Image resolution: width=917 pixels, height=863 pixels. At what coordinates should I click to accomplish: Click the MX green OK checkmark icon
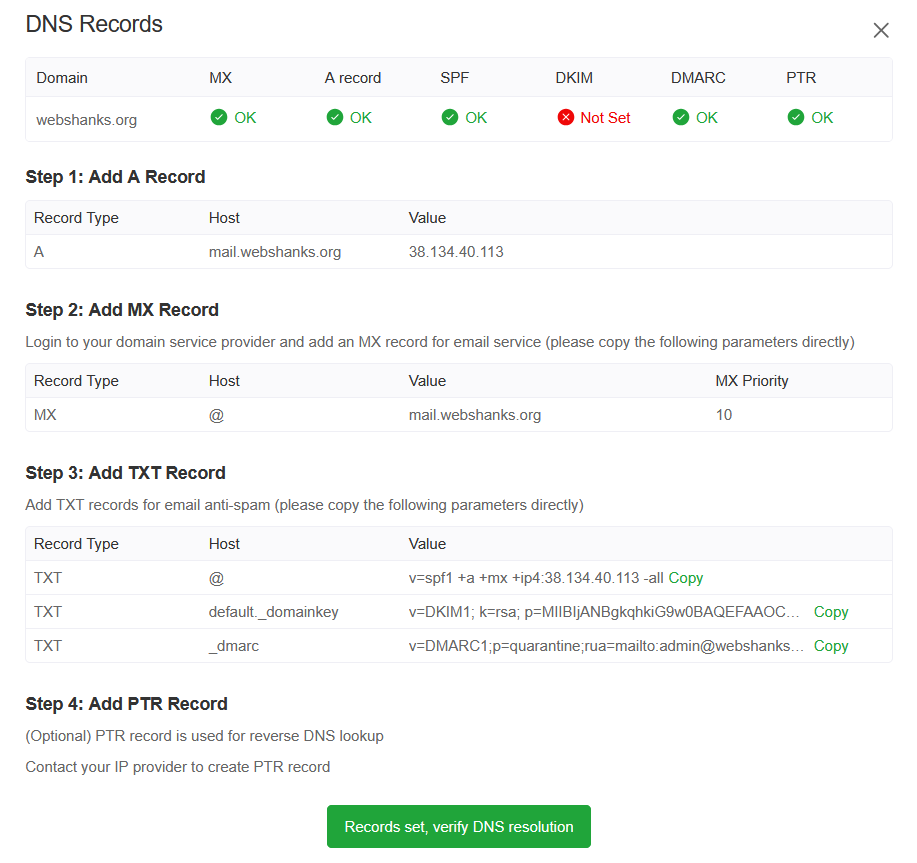[x=219, y=118]
